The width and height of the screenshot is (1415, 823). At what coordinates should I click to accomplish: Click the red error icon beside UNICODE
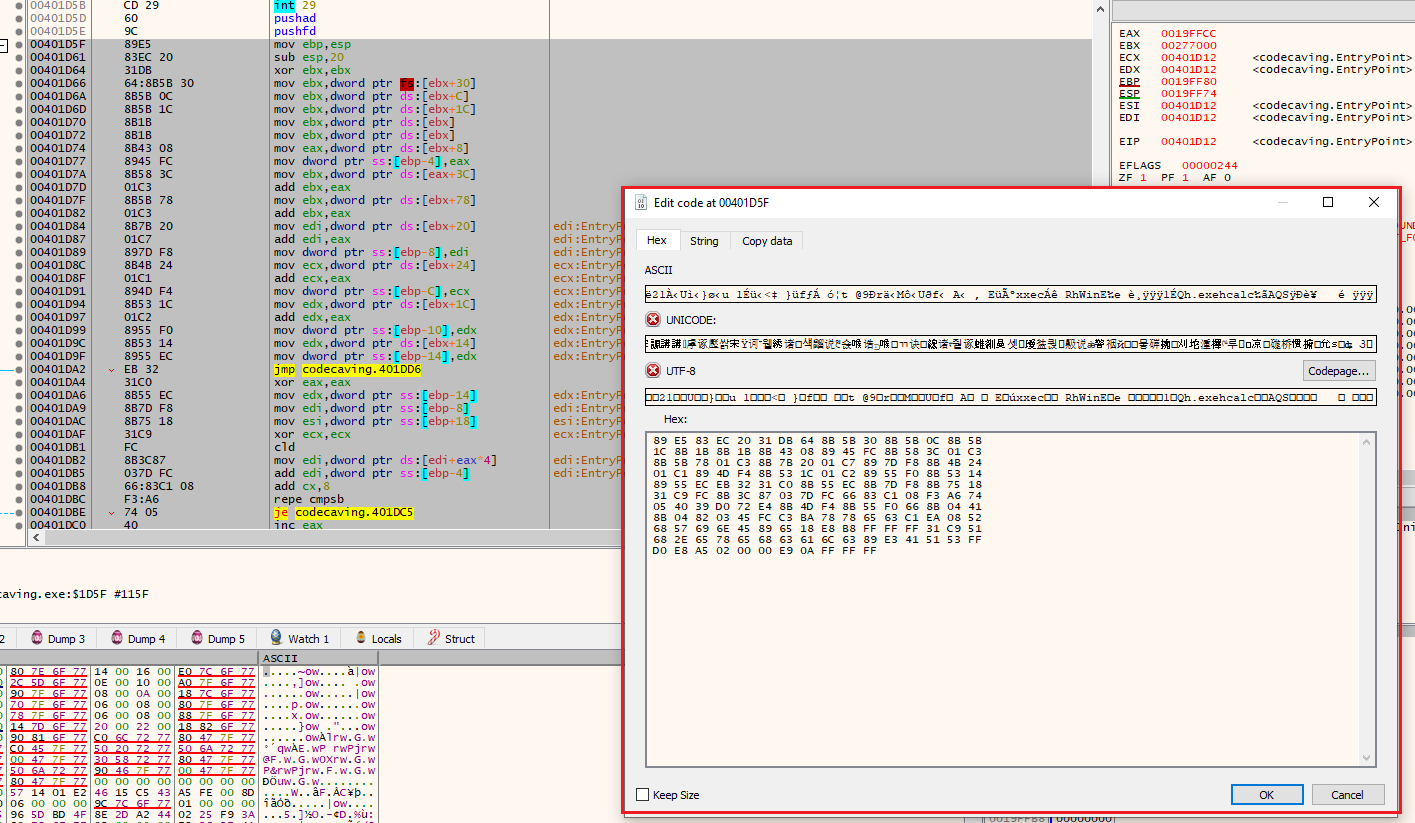tap(653, 320)
